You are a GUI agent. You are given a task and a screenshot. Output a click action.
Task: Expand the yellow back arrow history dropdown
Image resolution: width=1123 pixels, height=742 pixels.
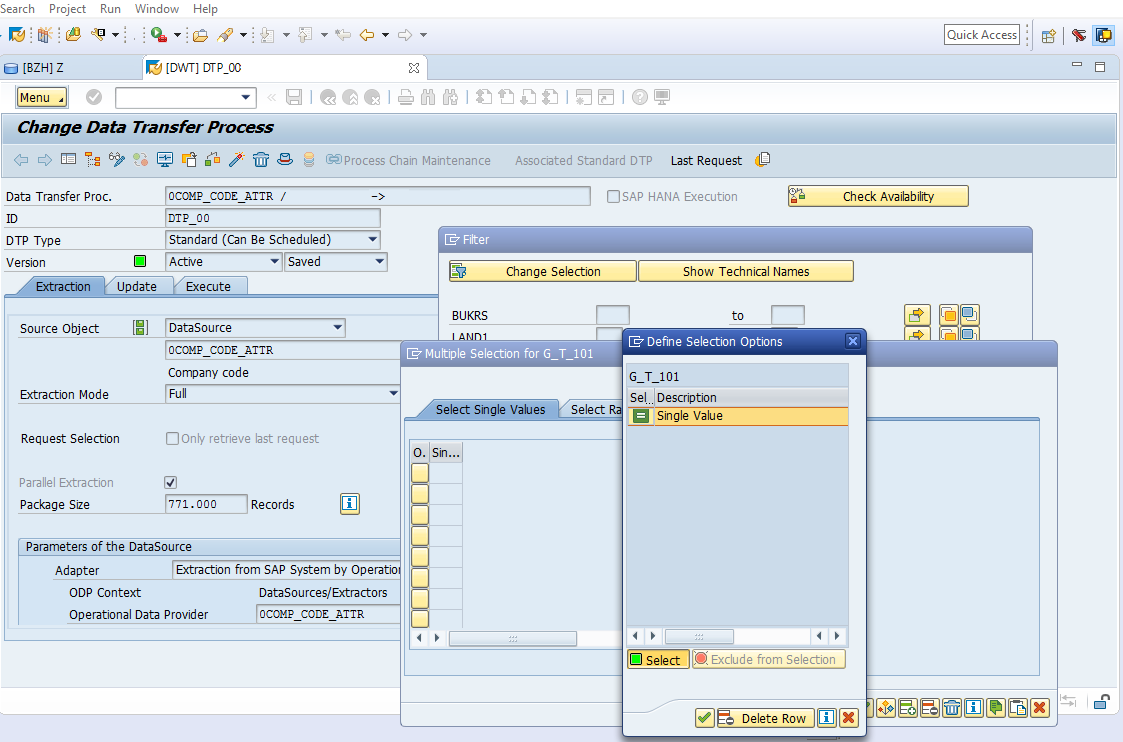click(385, 34)
